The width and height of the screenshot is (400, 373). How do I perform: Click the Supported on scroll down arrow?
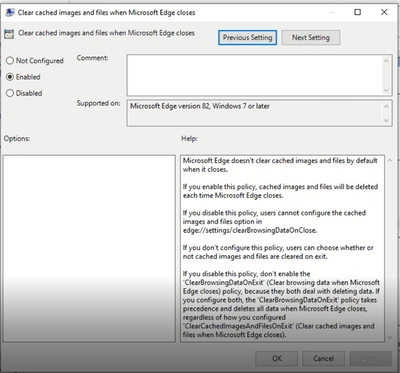pyautogui.click(x=386, y=120)
